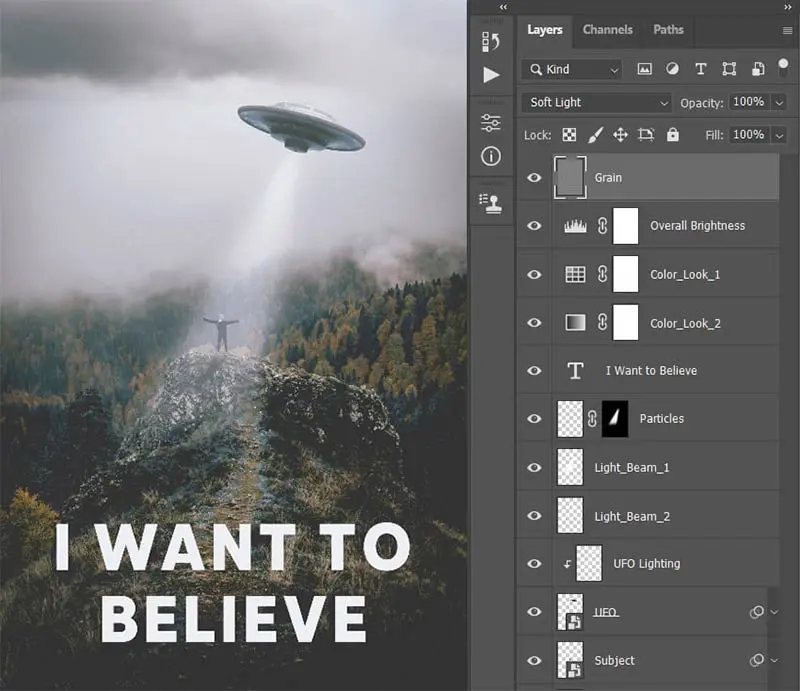Click smart filters icon on UFO layer
This screenshot has width=800, height=691.
point(756,612)
